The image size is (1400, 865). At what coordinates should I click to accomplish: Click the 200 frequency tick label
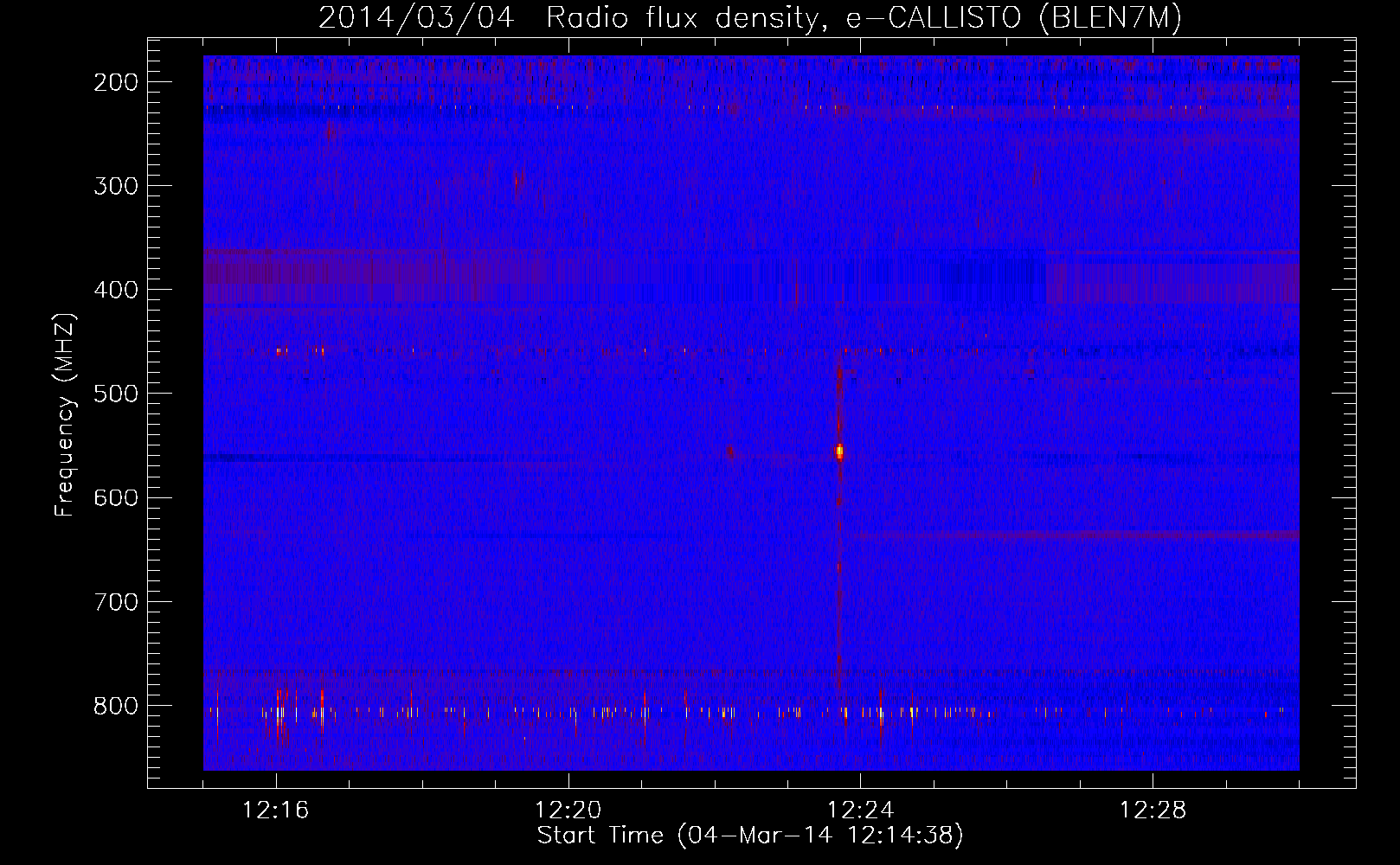pos(116,82)
